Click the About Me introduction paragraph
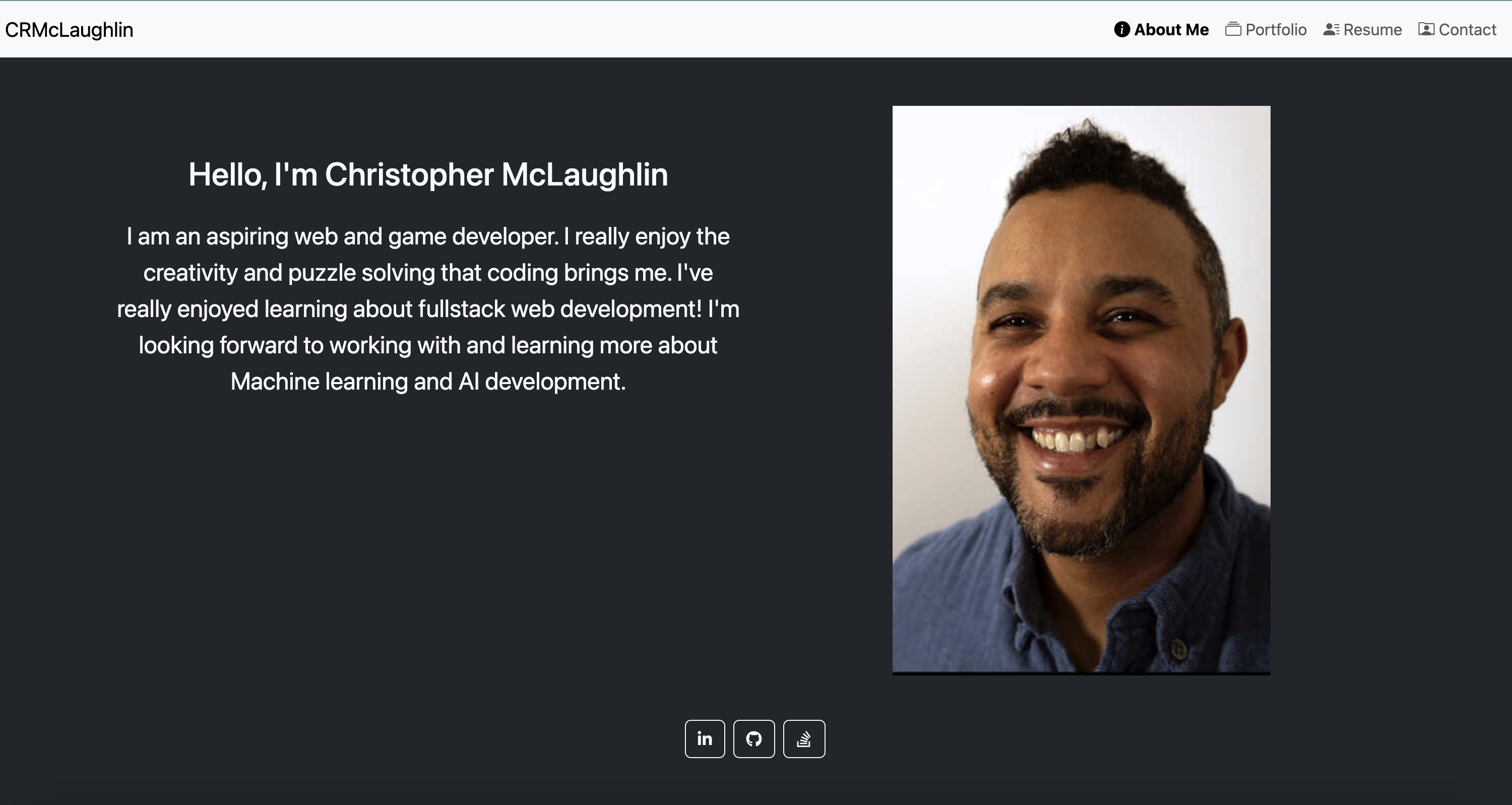This screenshot has height=805, width=1512. pyautogui.click(x=428, y=308)
